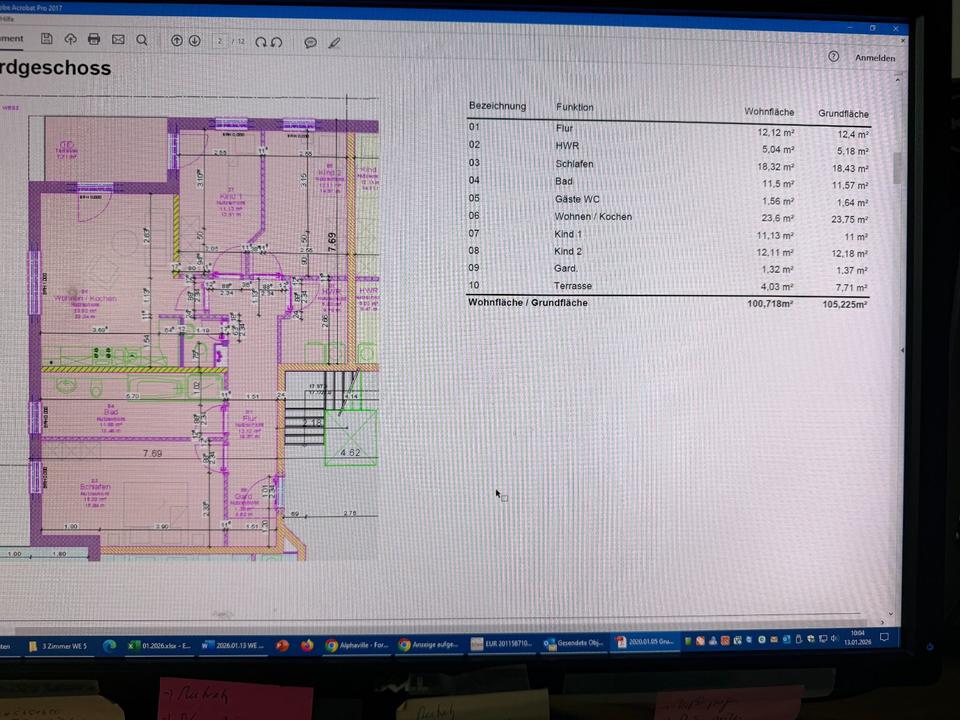960x720 pixels.
Task: Rotate page counterclockwise icon
Action: point(276,42)
